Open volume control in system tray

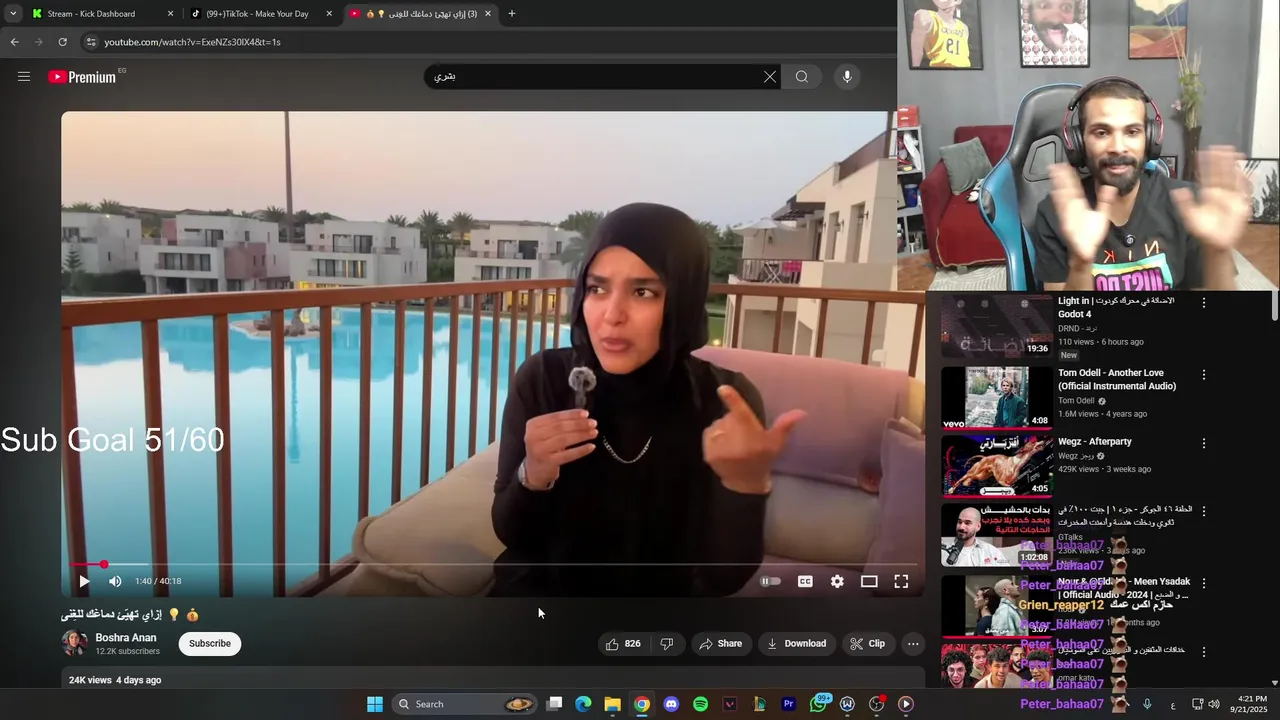click(1214, 704)
